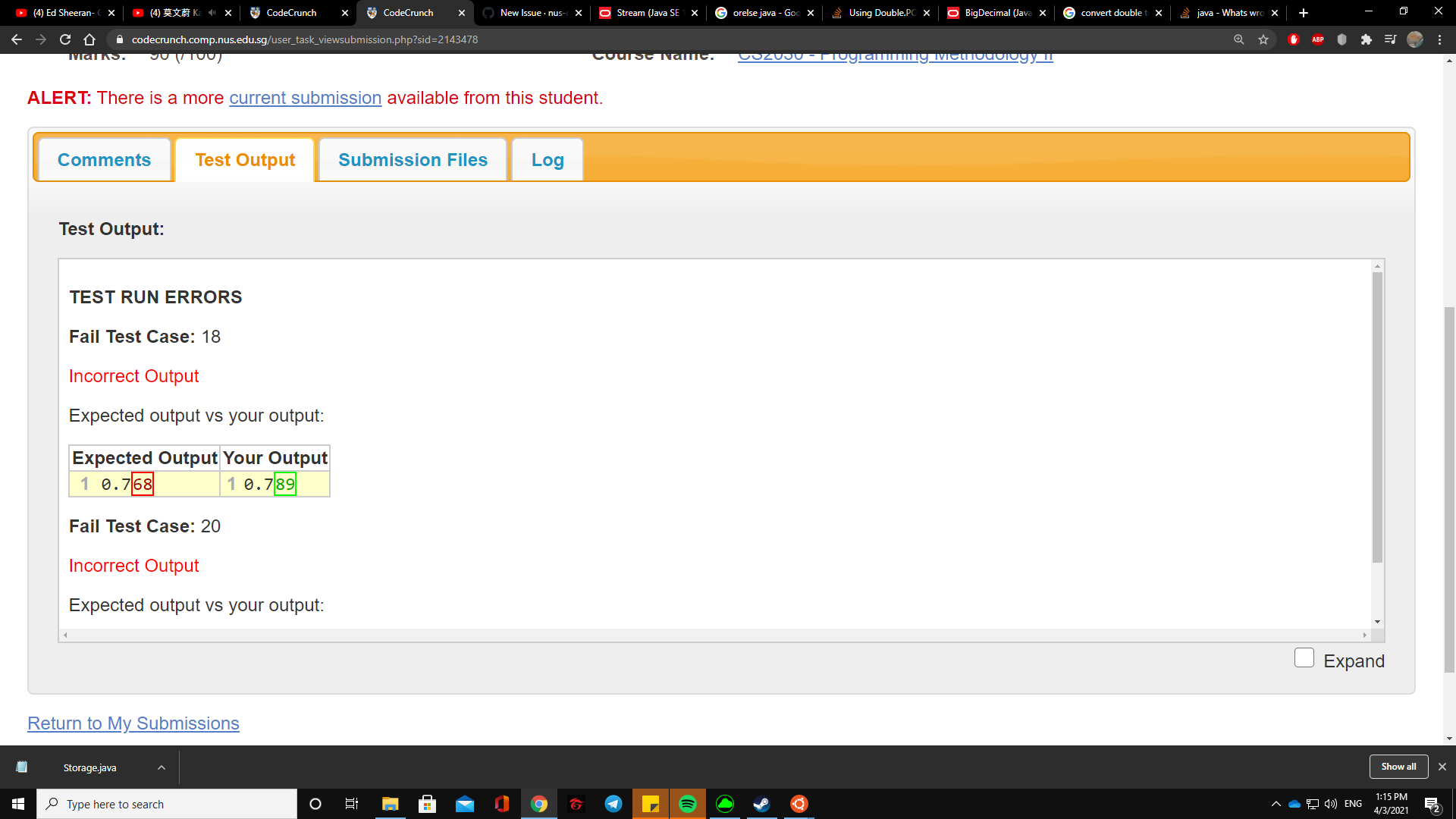Click Return to My Submissions link

click(133, 723)
